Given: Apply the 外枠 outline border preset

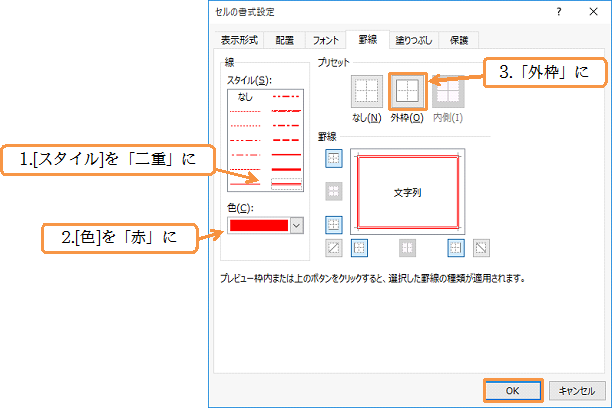Looking at the screenshot, I should (x=407, y=93).
